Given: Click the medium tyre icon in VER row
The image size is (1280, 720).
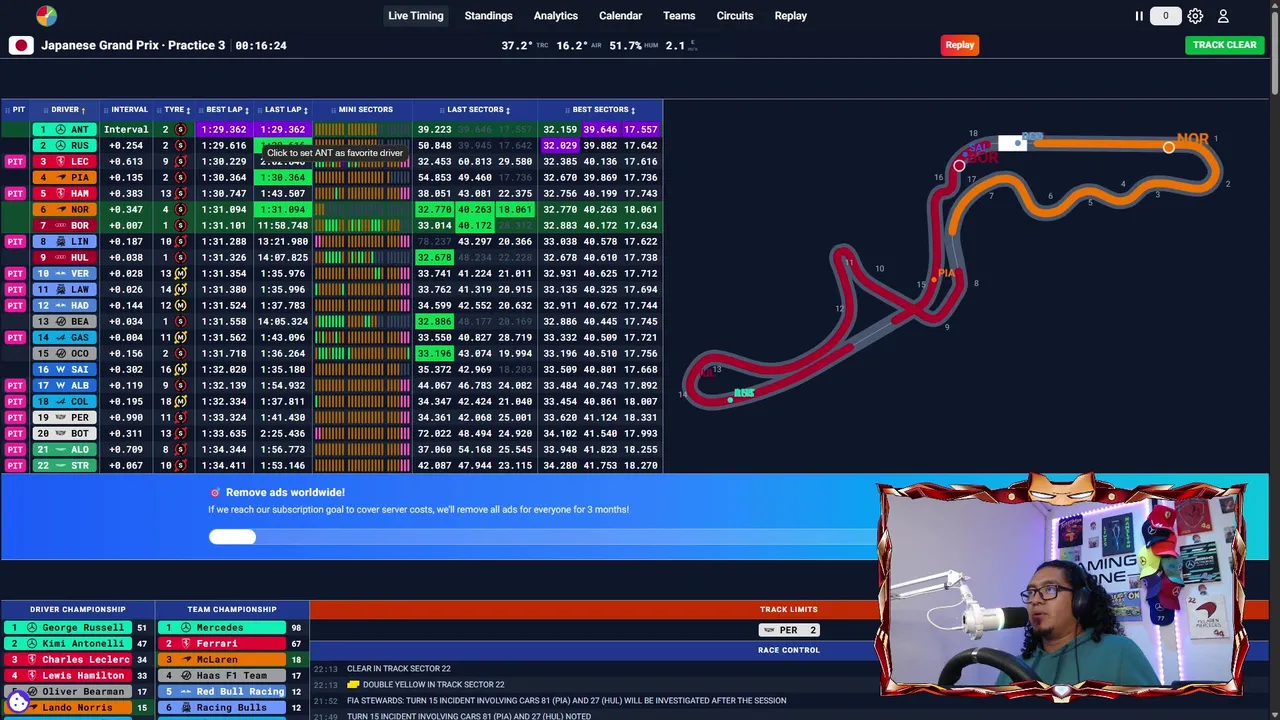Looking at the screenshot, I should point(181,273).
